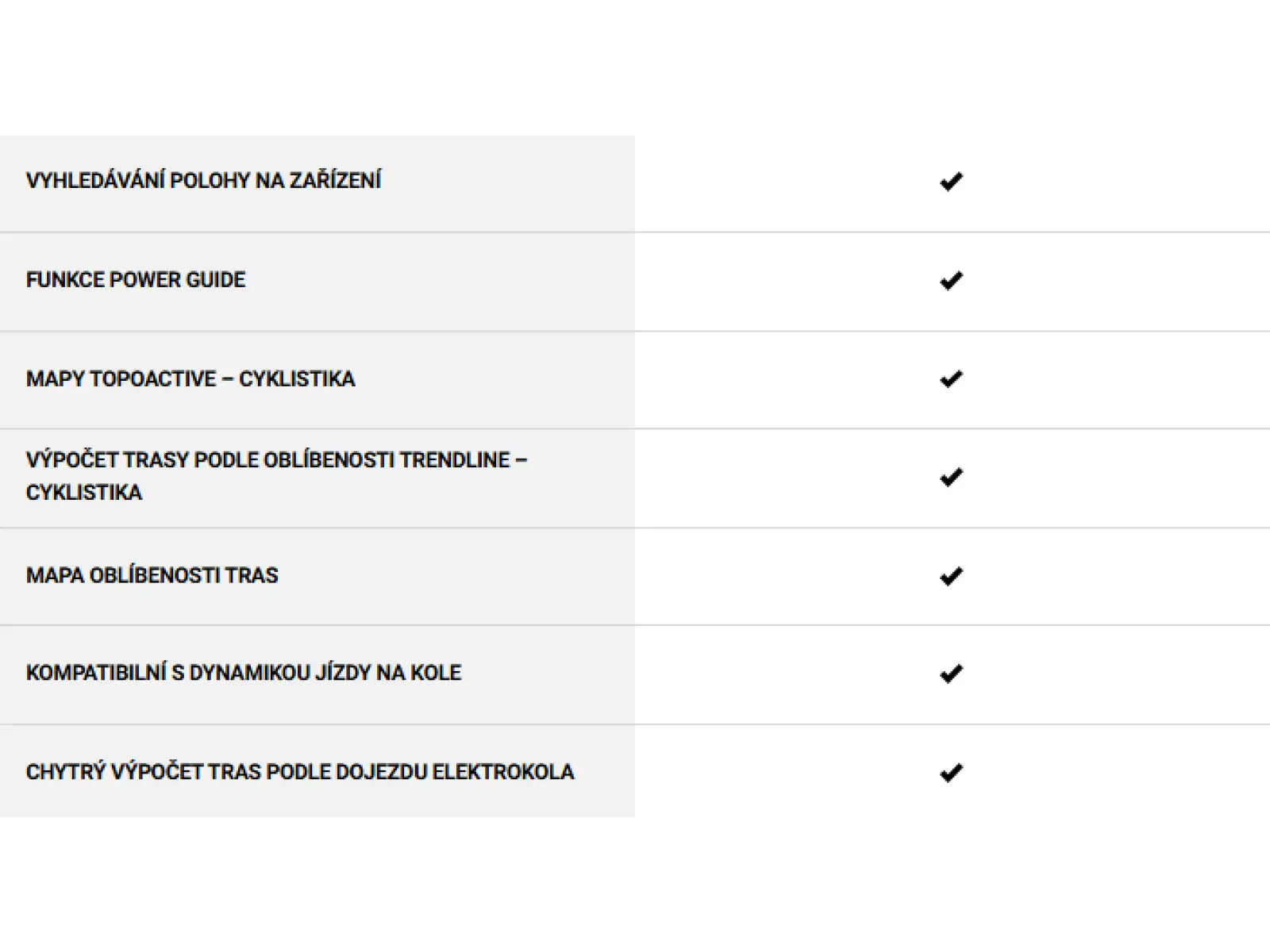Click the checkmark for Chytrý výpočet tras elektrokola
The width and height of the screenshot is (1270, 952).
[x=951, y=773]
